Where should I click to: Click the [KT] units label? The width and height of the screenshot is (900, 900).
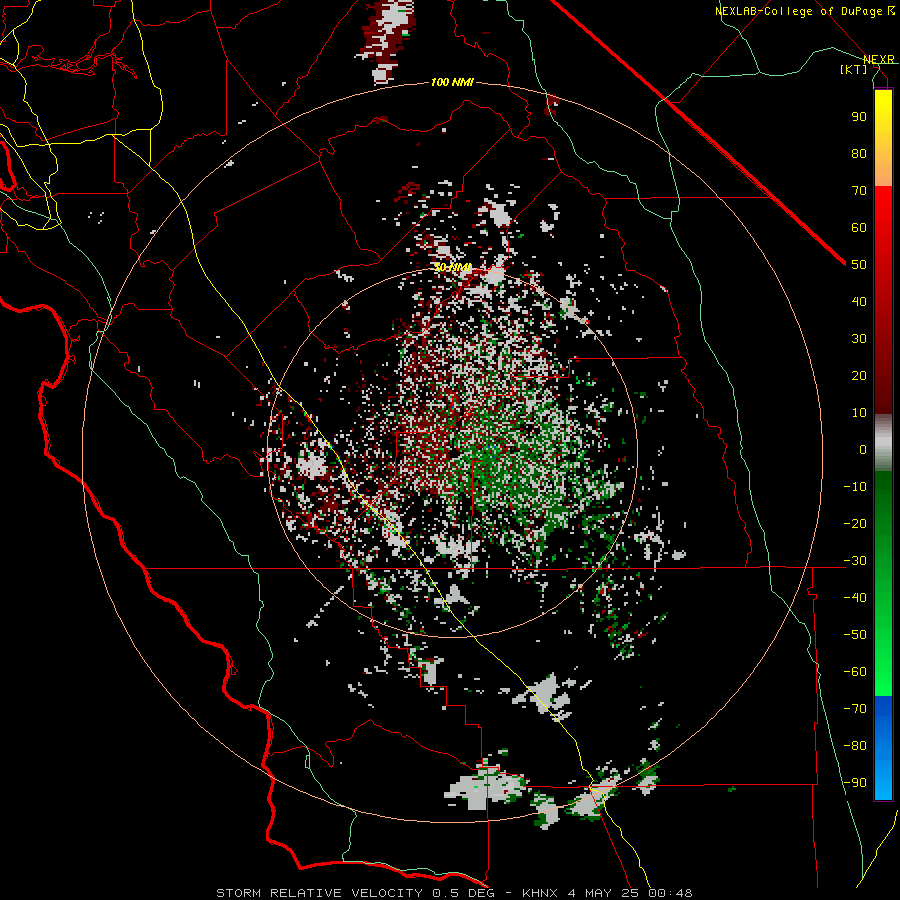[854, 69]
